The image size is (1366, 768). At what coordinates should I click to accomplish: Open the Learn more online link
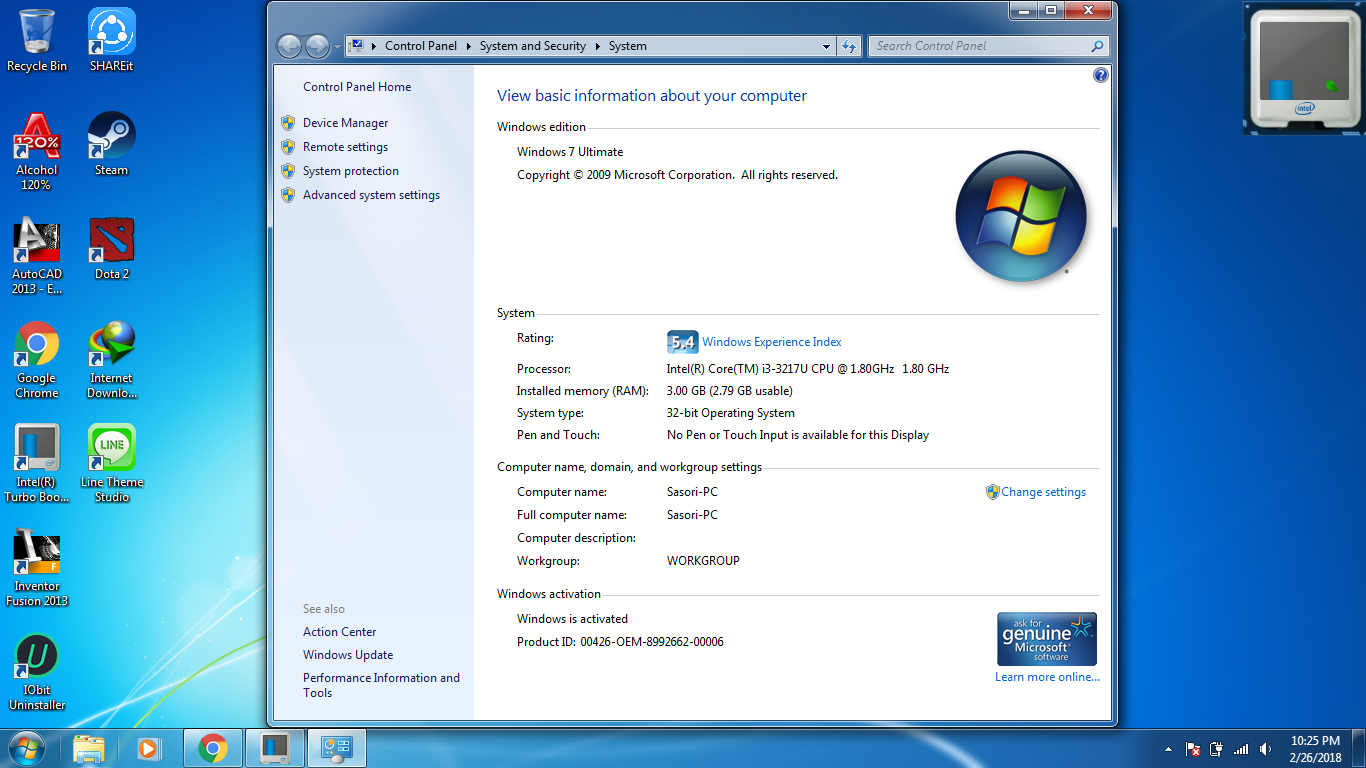point(1046,676)
